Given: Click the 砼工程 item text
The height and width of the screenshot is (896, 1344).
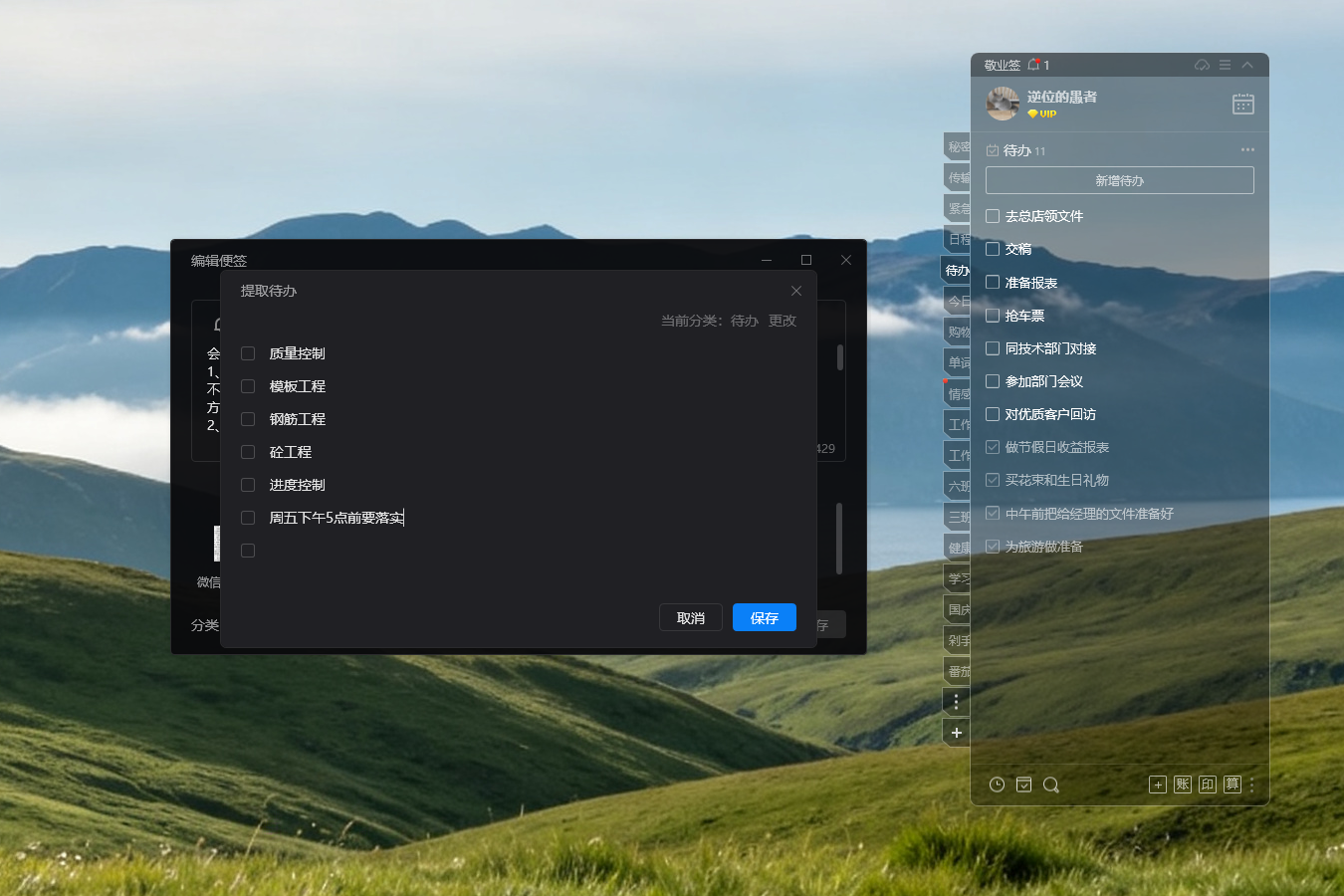Looking at the screenshot, I should coord(291,452).
